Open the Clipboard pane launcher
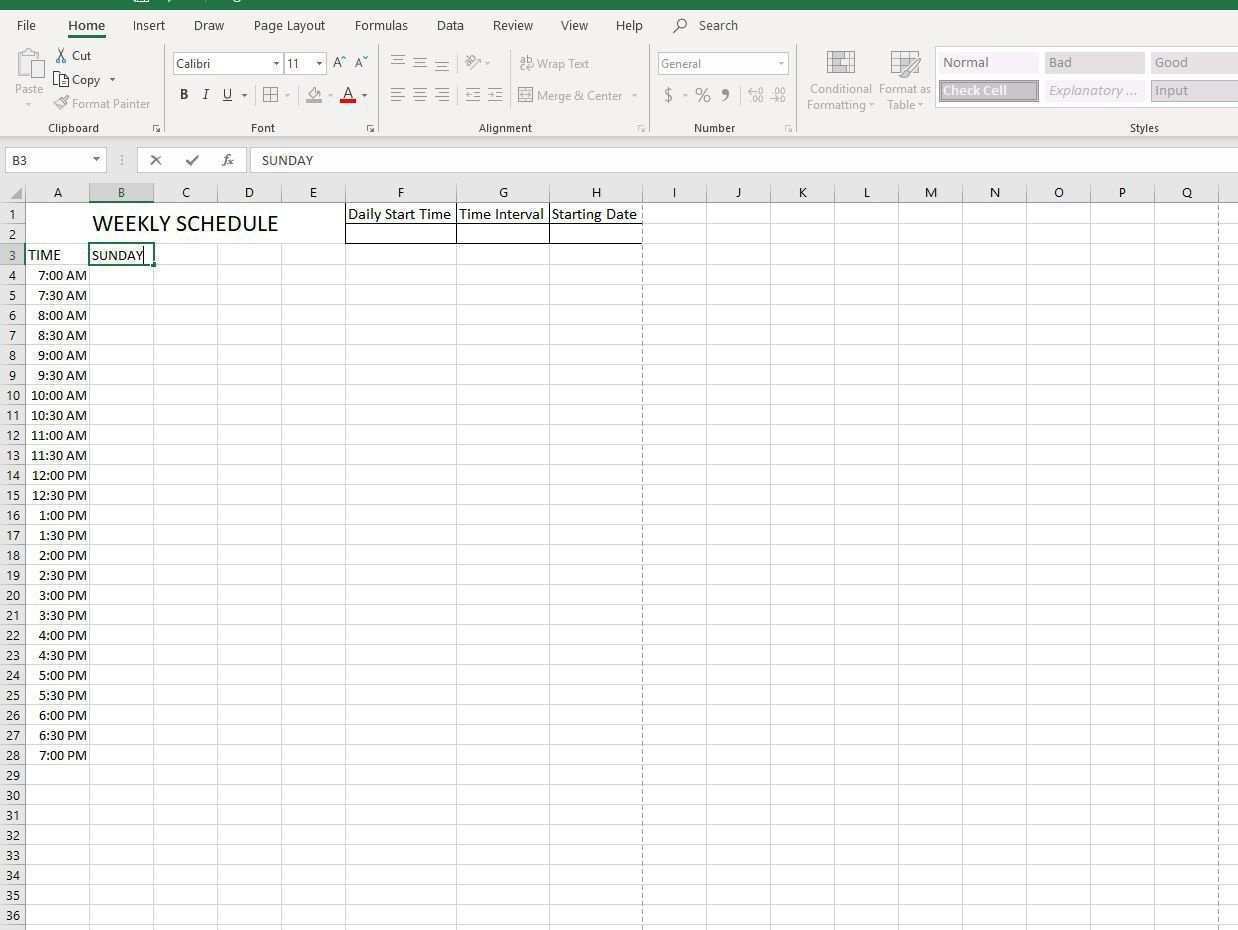This screenshot has height=930, width=1238. (x=156, y=129)
